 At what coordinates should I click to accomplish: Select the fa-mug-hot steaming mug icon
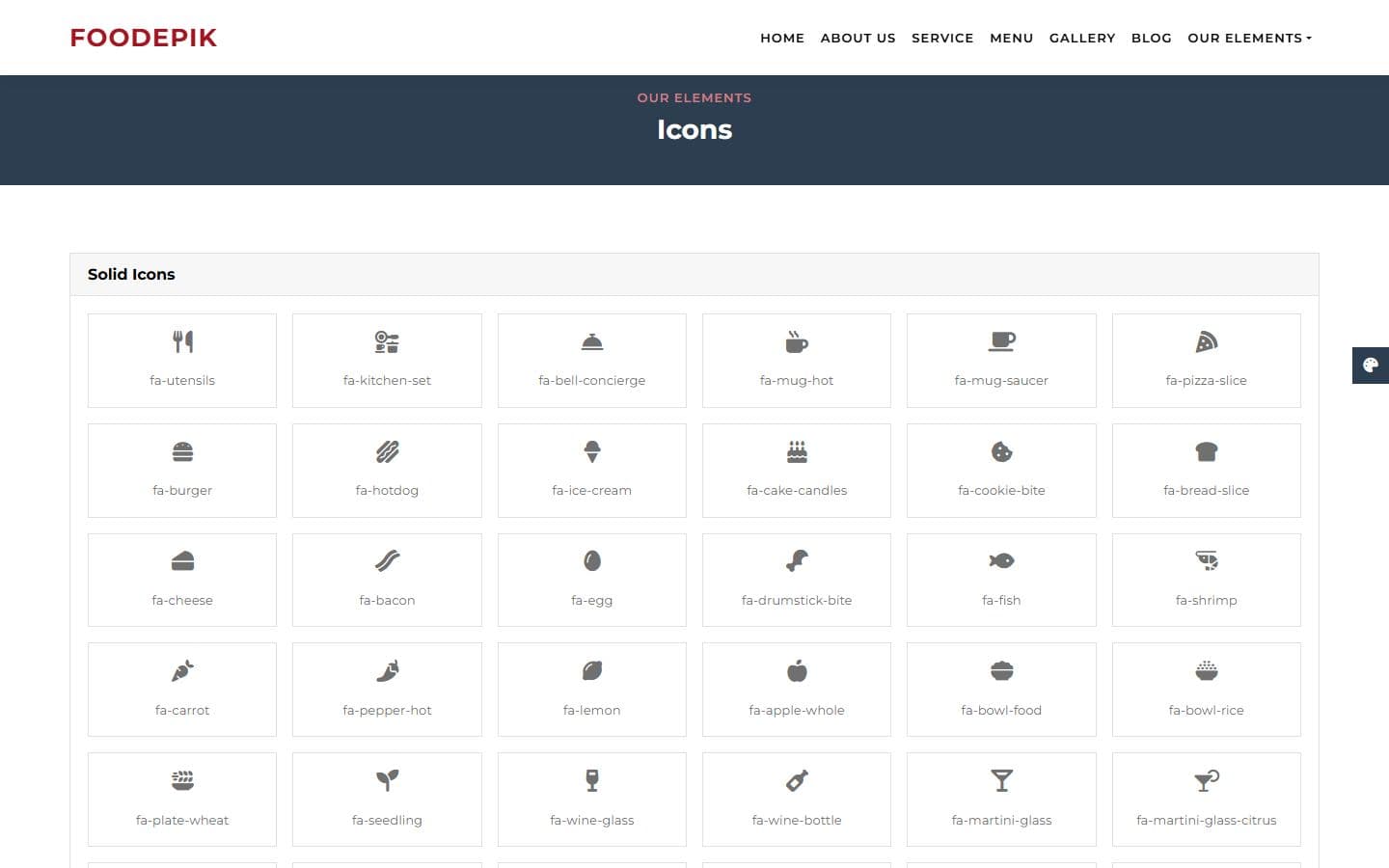click(797, 341)
